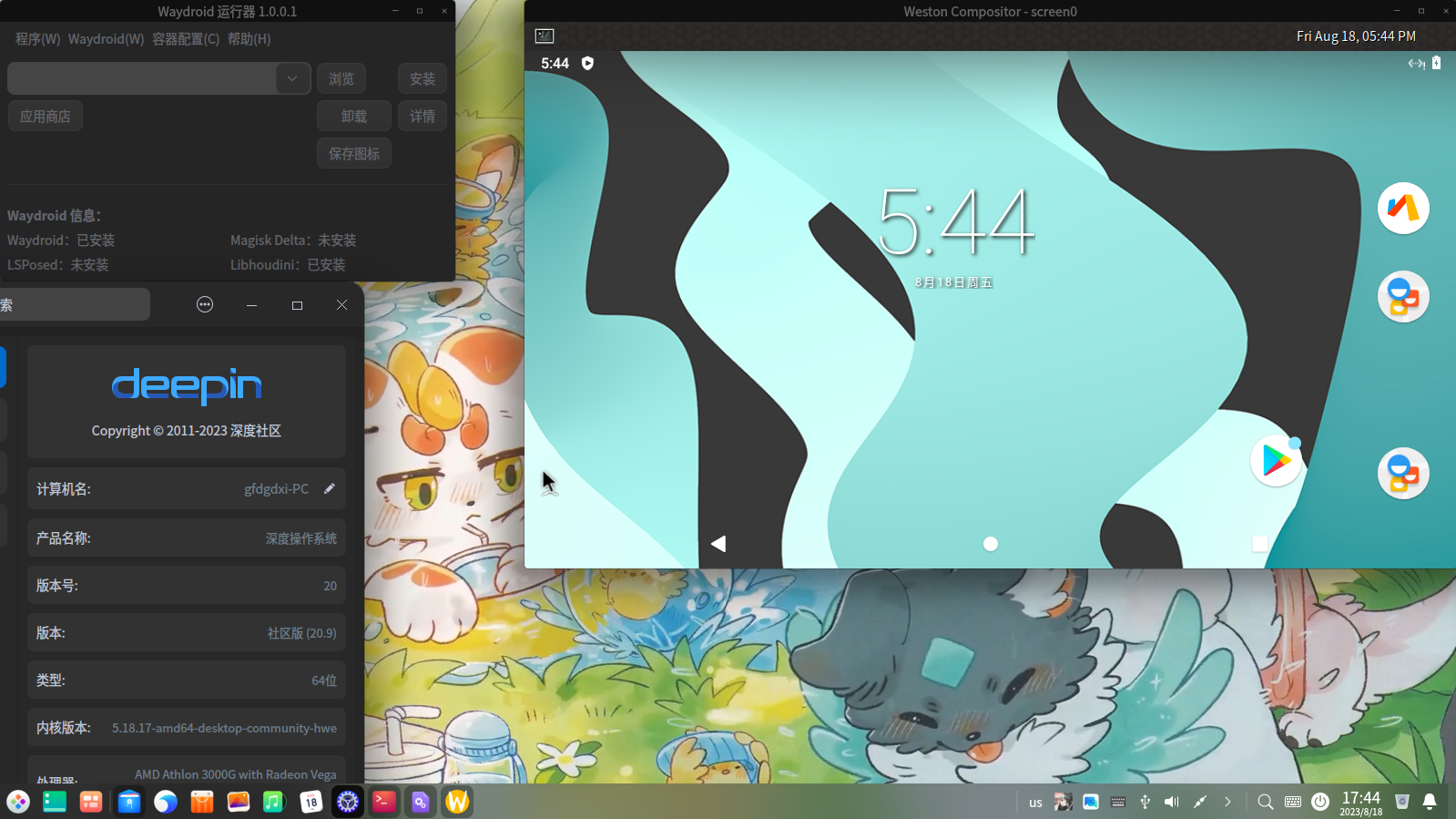Open the album image viewer in dock
The height and width of the screenshot is (819, 1456).
tap(239, 802)
